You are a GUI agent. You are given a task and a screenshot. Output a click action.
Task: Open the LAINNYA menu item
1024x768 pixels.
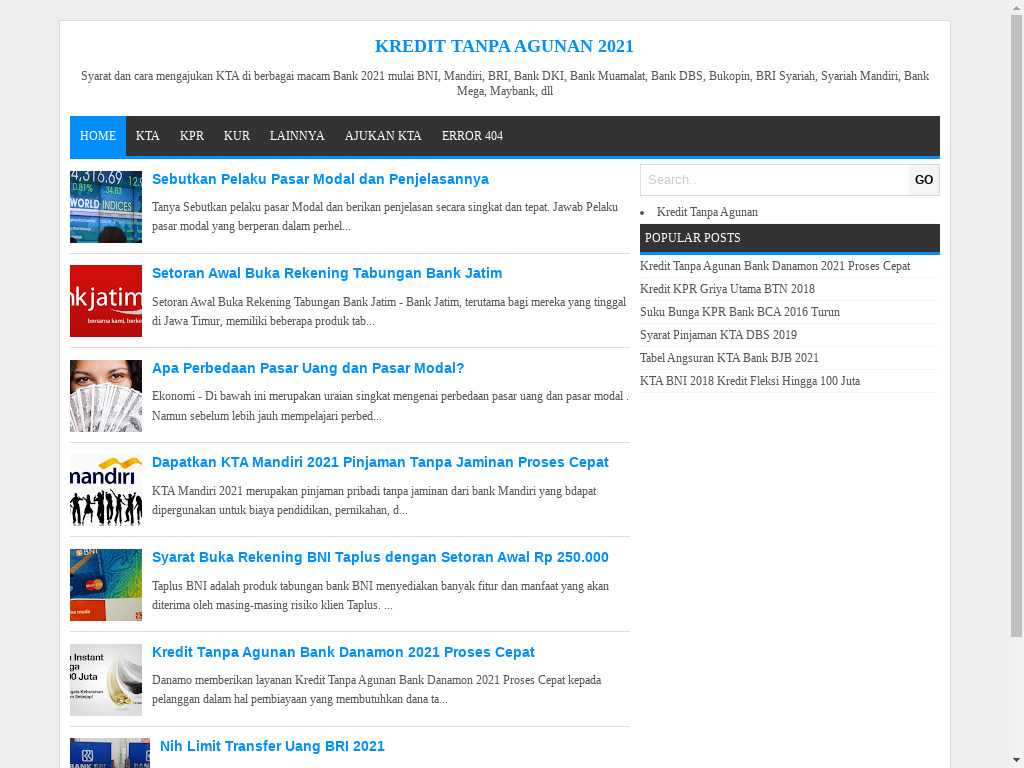297,136
